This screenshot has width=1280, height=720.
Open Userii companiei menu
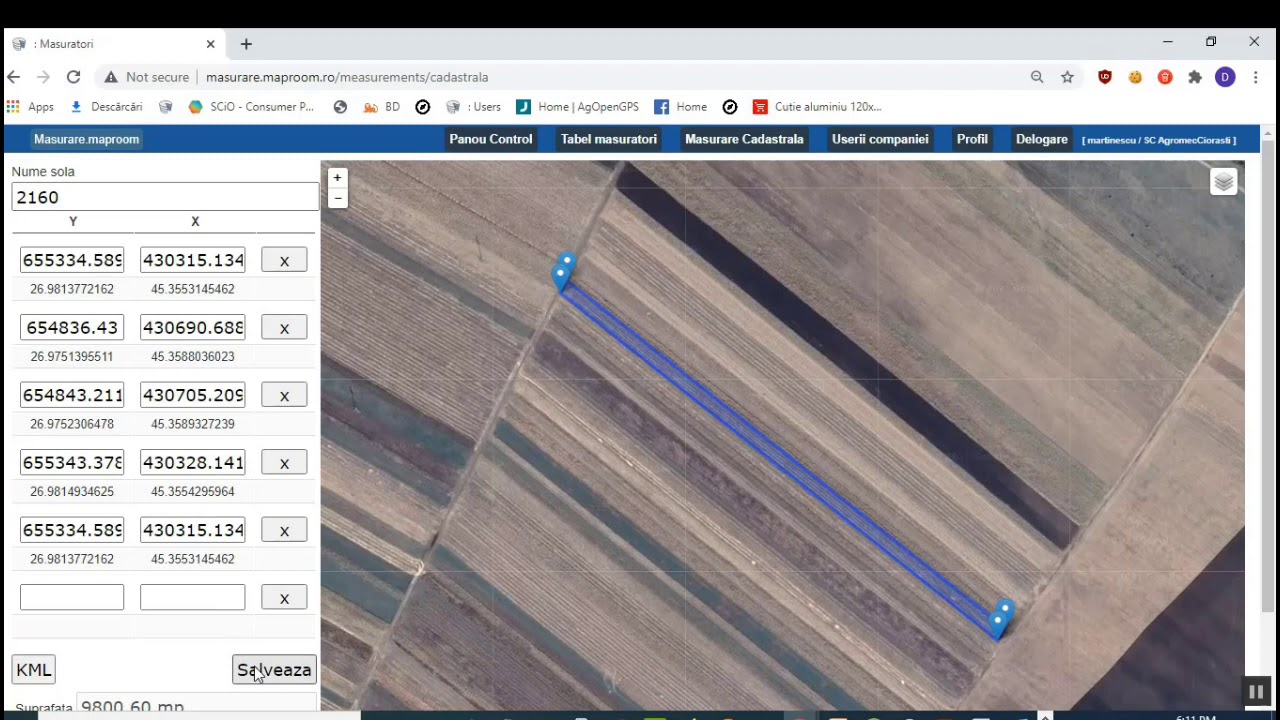click(x=880, y=139)
